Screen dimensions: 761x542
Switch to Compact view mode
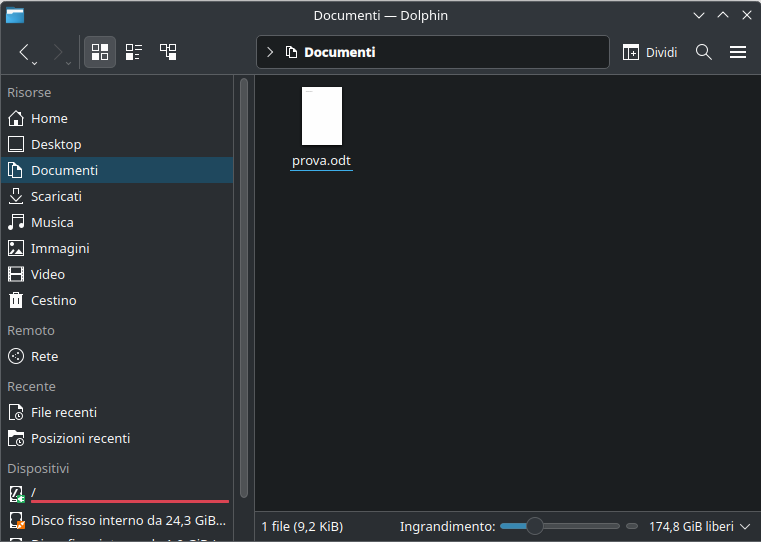[x=134, y=52]
